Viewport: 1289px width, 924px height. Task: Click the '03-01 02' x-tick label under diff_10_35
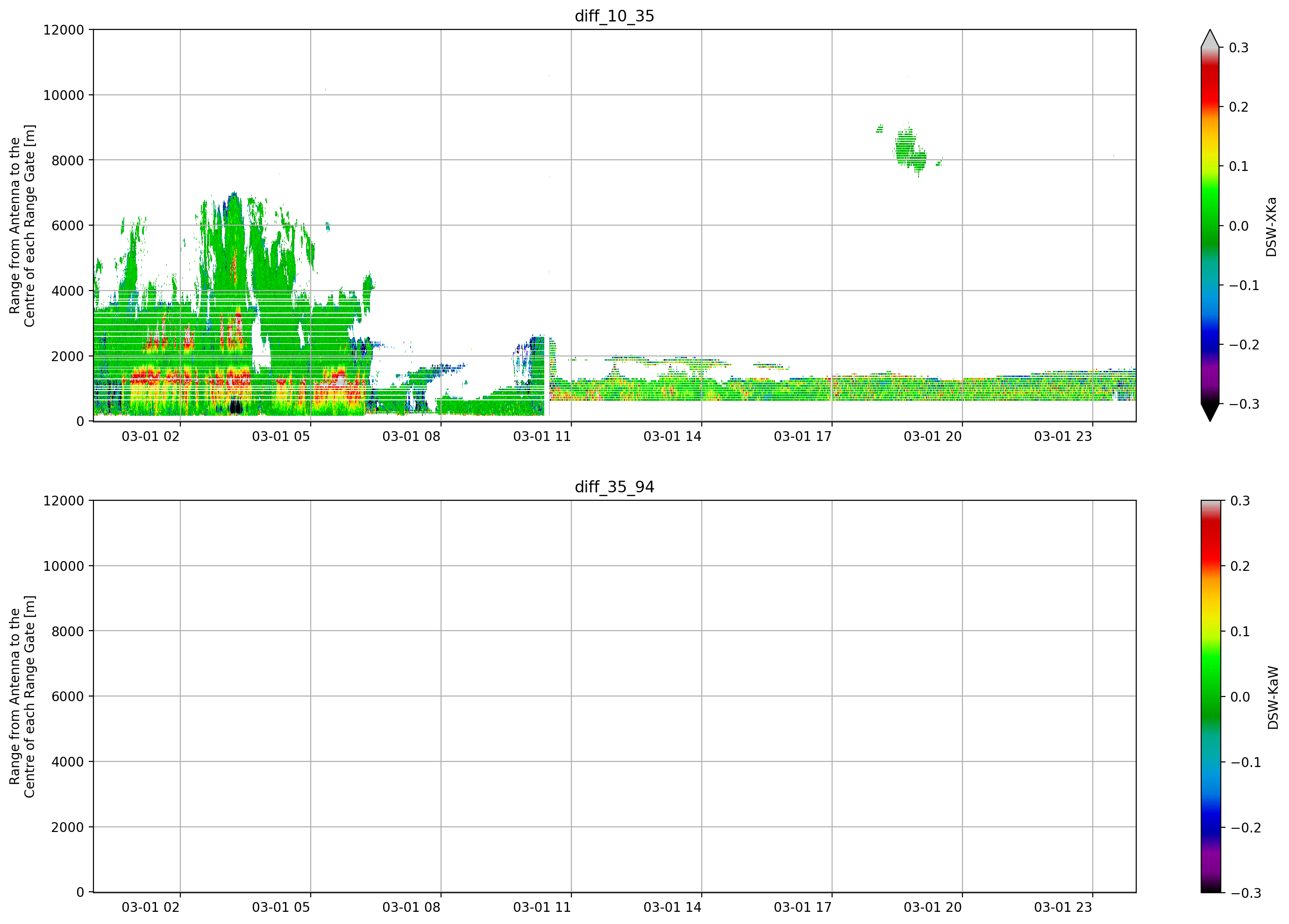[150, 436]
